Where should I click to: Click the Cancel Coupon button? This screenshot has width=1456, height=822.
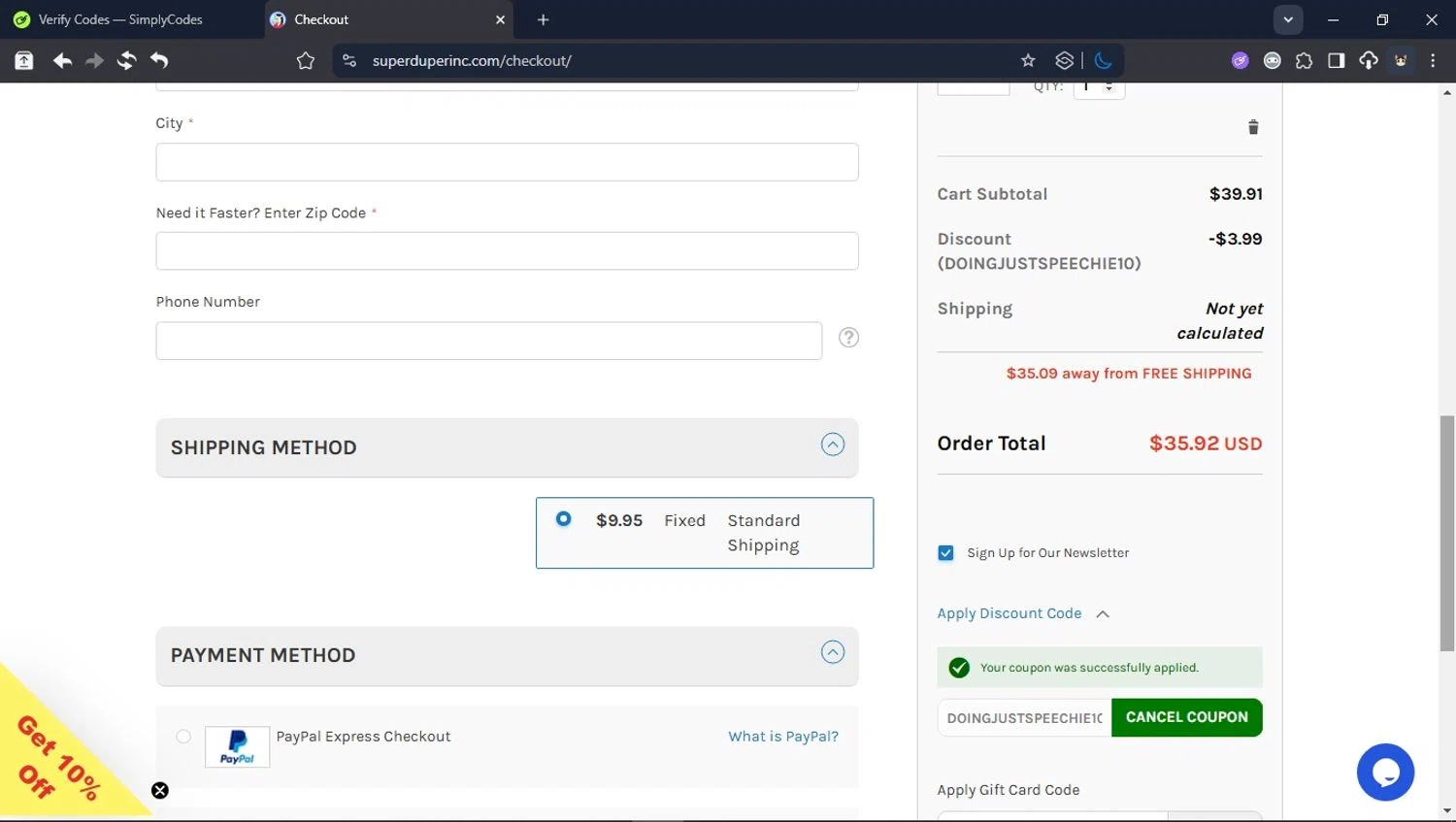pos(1186,717)
